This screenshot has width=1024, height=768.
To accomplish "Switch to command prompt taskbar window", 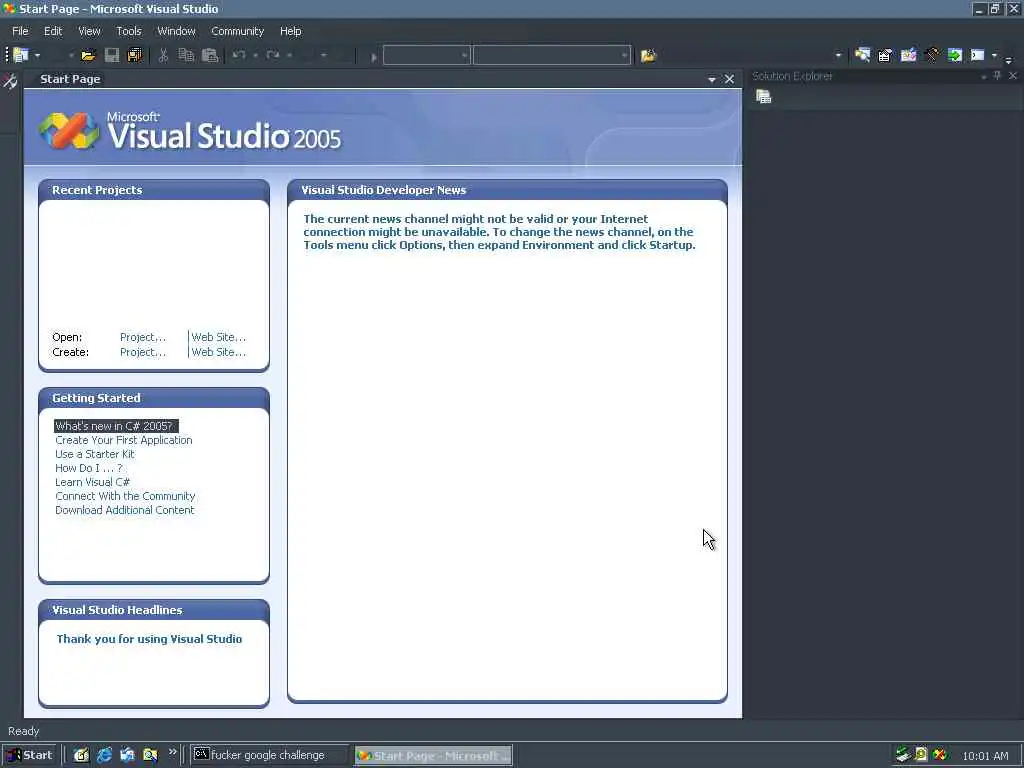I will pyautogui.click(x=269, y=755).
